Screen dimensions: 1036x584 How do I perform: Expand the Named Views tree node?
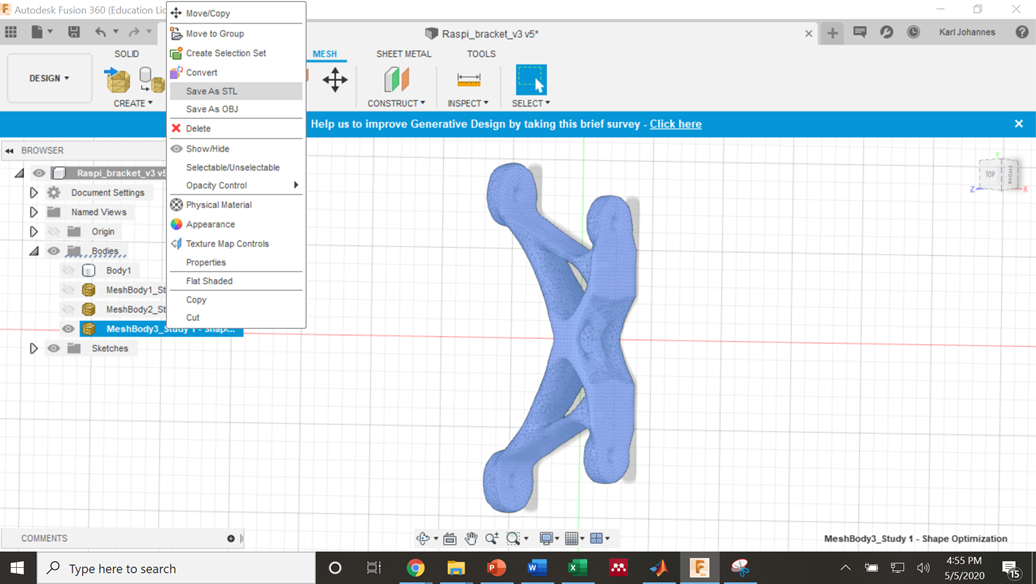coord(34,212)
